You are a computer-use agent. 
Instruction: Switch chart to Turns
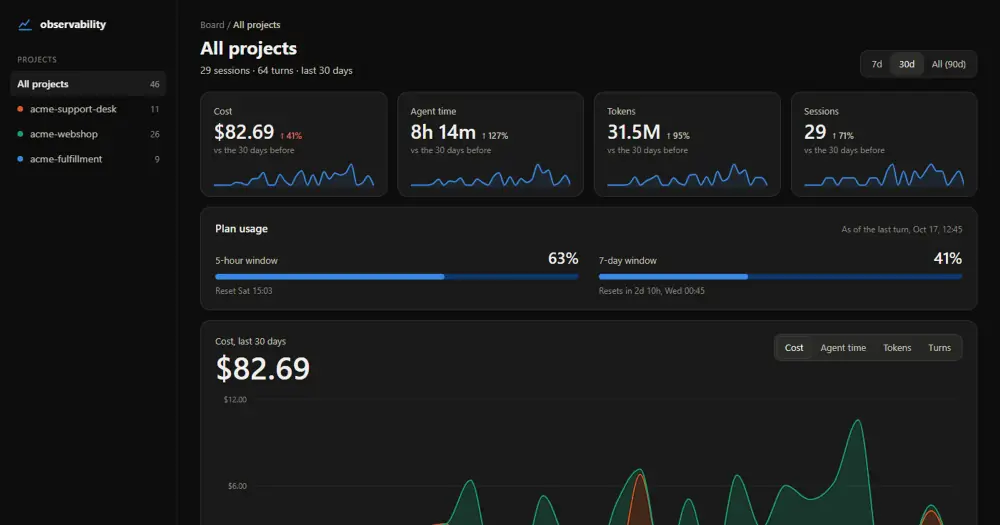point(939,348)
